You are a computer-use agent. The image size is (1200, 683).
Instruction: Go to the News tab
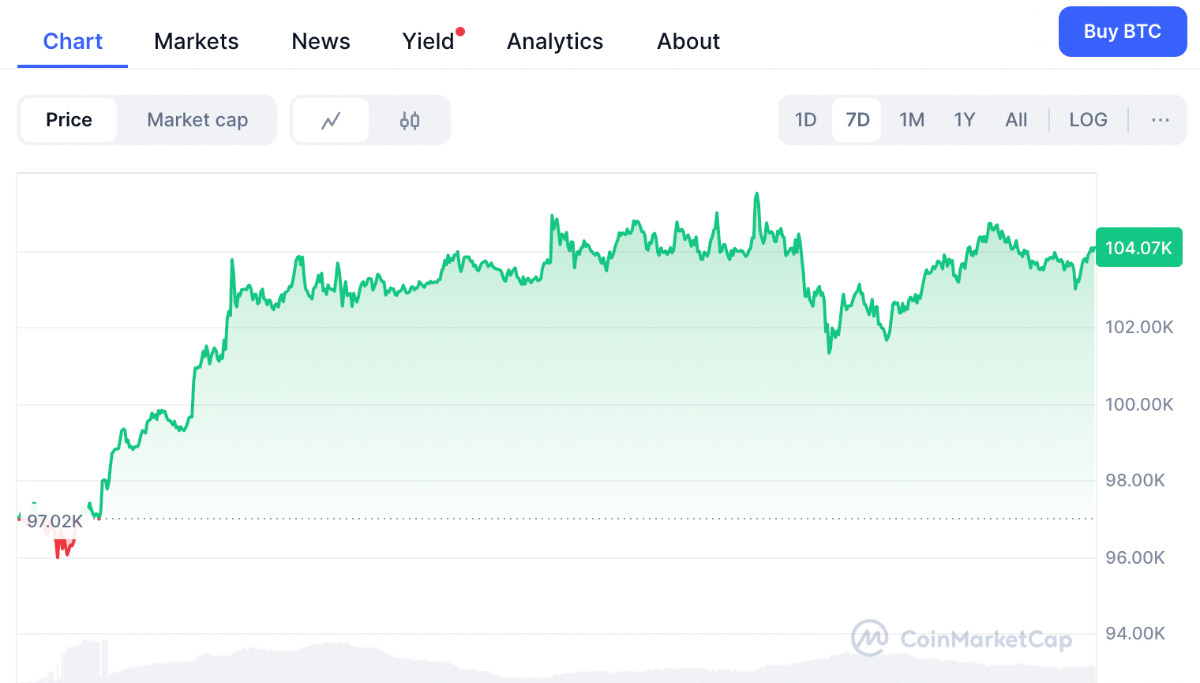tap(321, 41)
